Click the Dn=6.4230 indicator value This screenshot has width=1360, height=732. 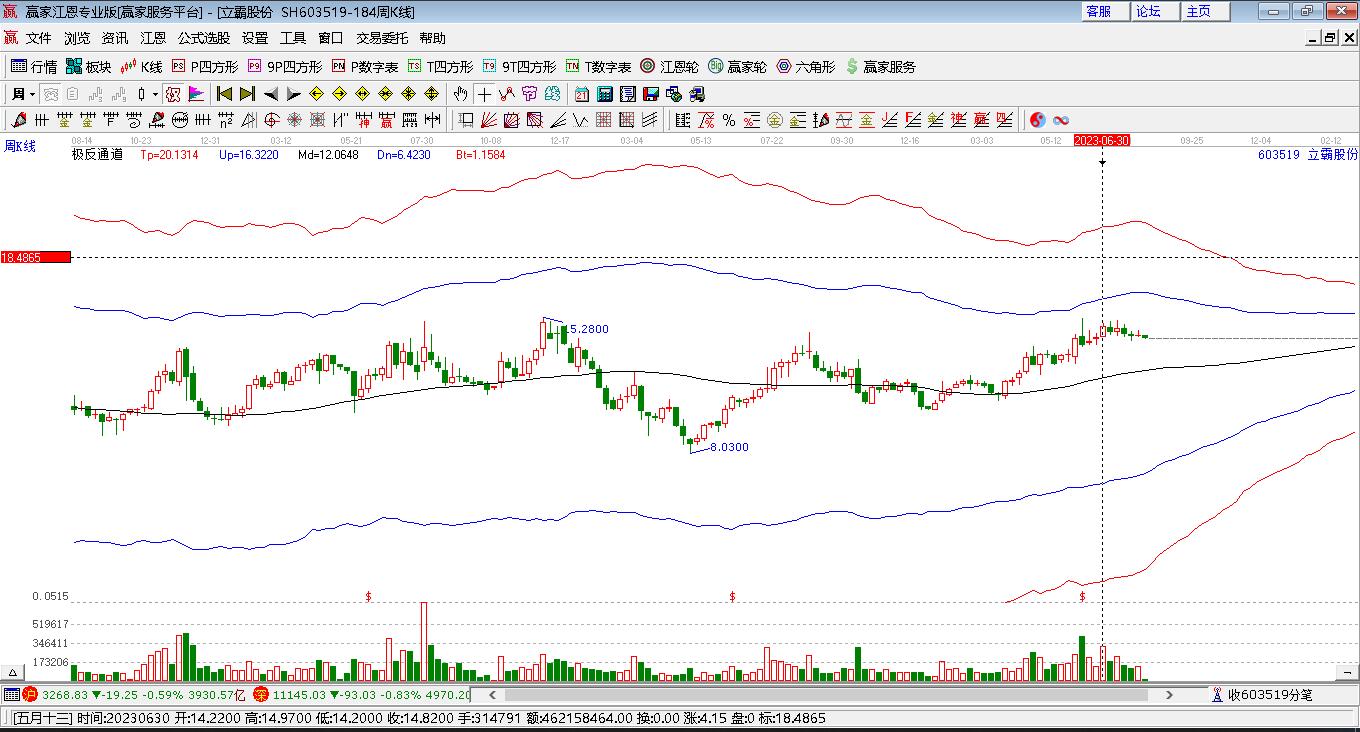pyautogui.click(x=404, y=155)
